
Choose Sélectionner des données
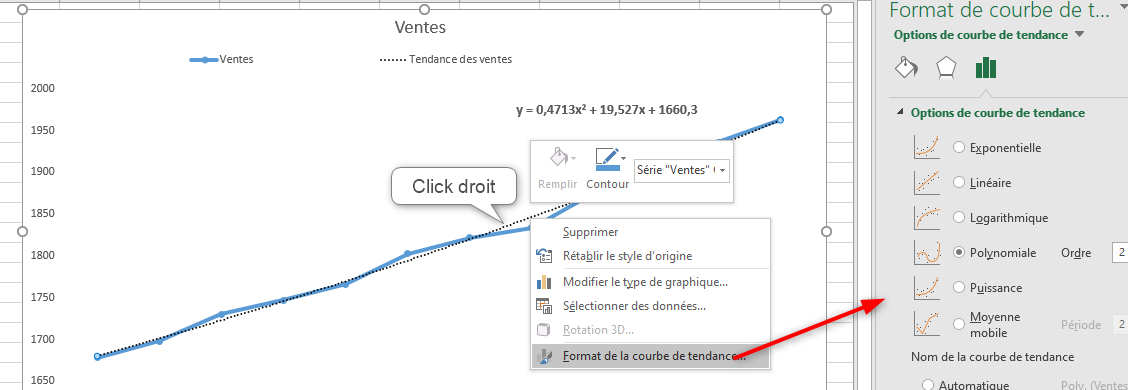pos(650,306)
